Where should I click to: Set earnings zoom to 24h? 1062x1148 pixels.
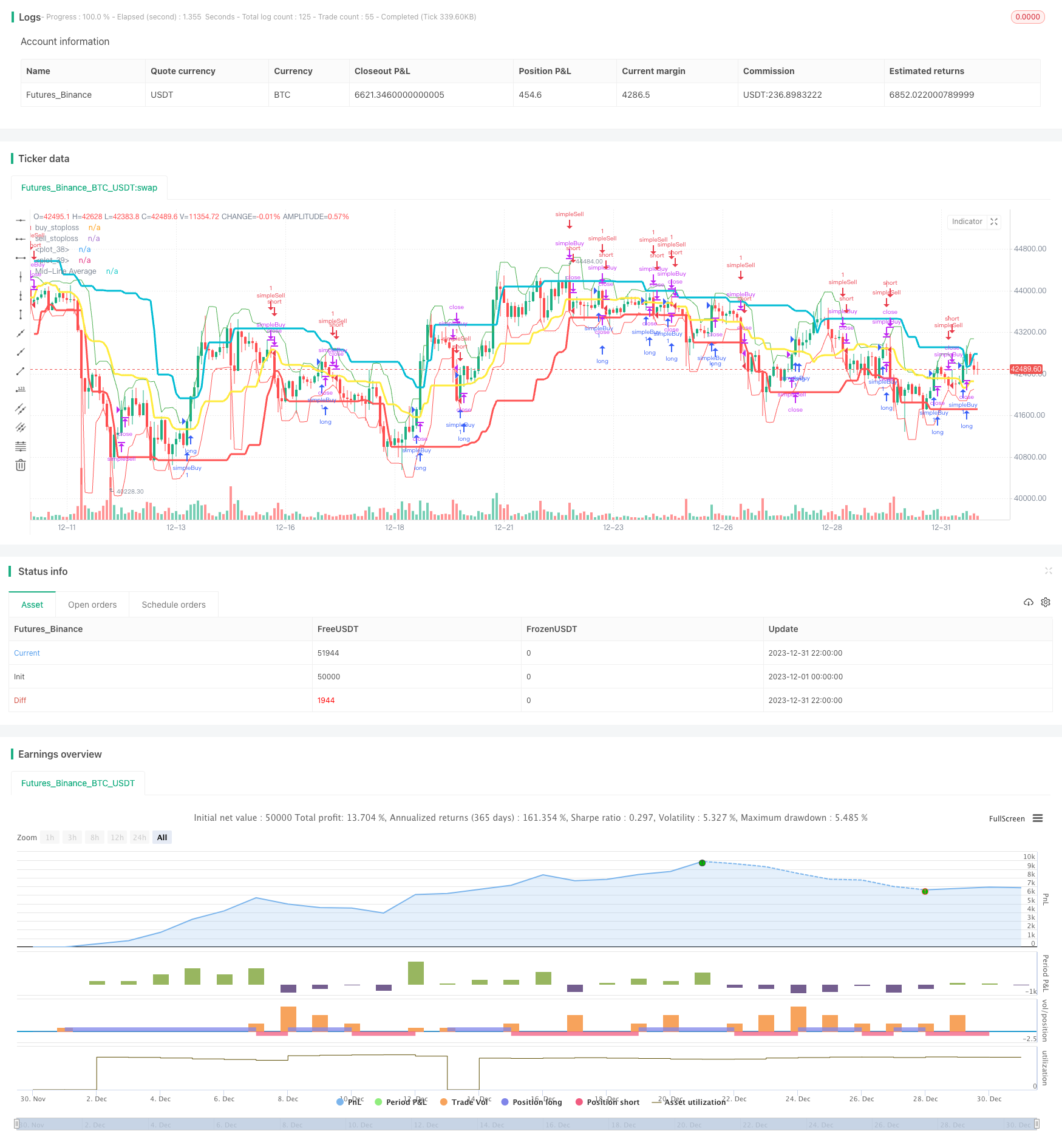click(140, 838)
